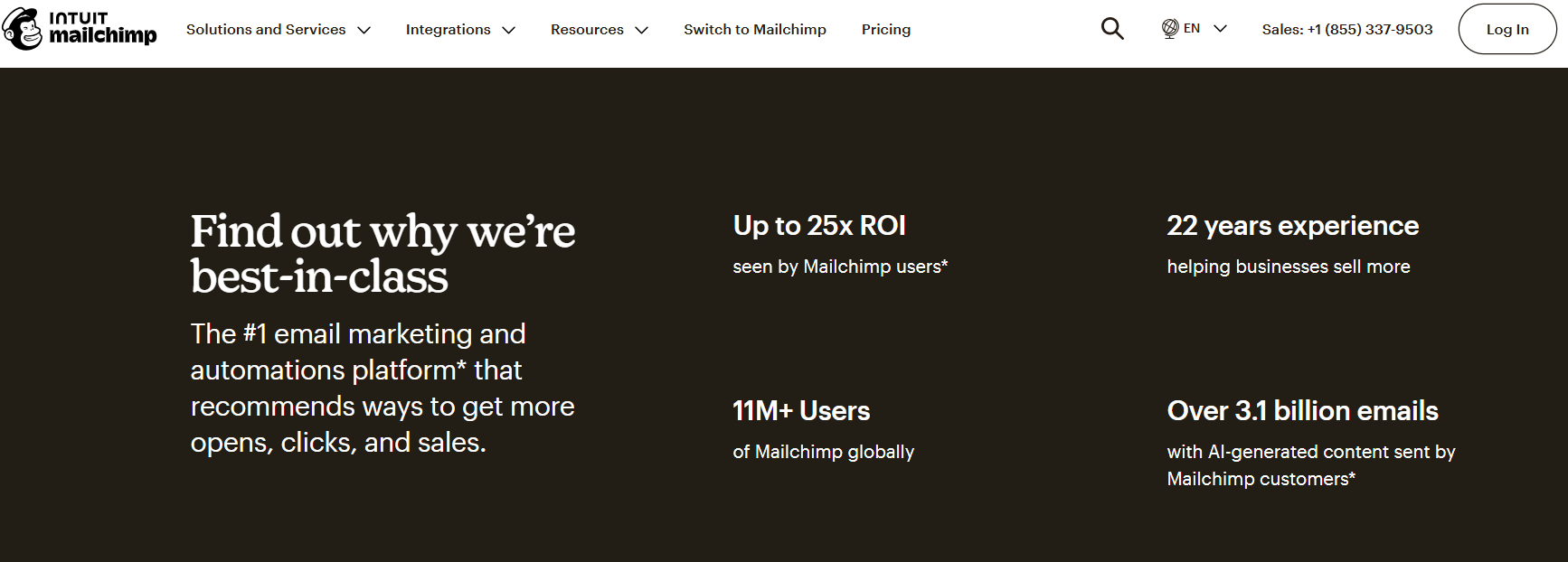The image size is (1568, 562).
Task: Click 'of Mailchimp globally' text
Action: point(824,452)
